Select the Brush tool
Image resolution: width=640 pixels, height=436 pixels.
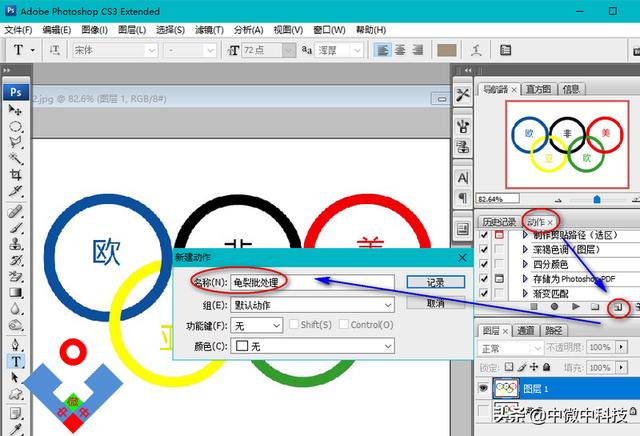[16, 228]
